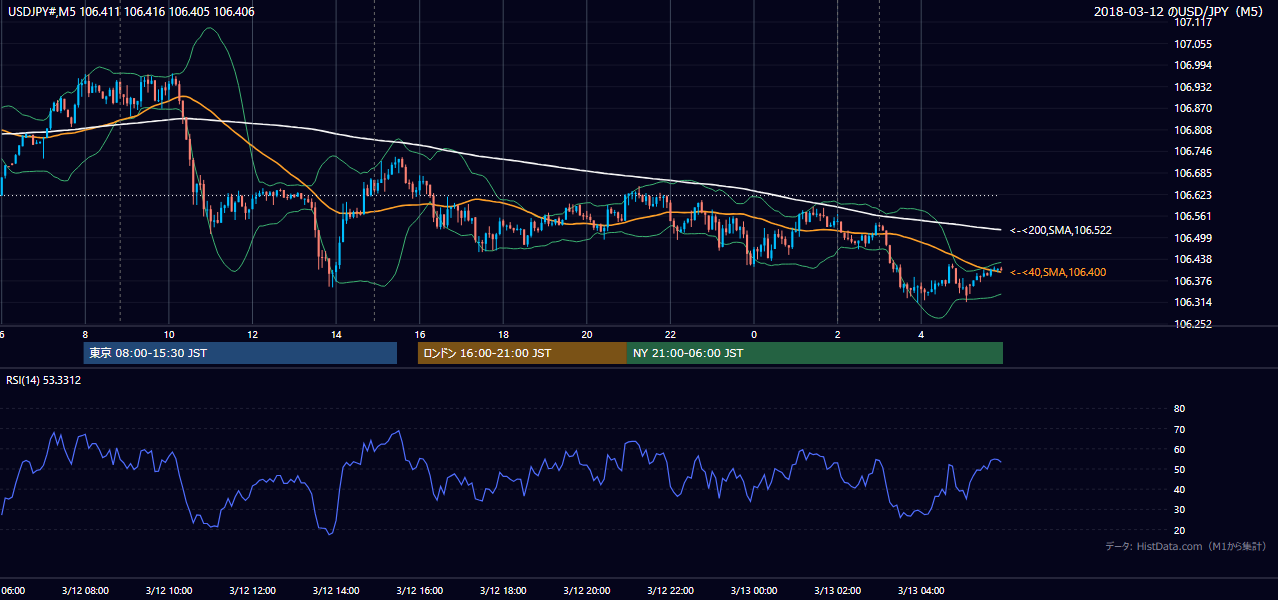Click the 3/13 02:00 time axis label

837,591
